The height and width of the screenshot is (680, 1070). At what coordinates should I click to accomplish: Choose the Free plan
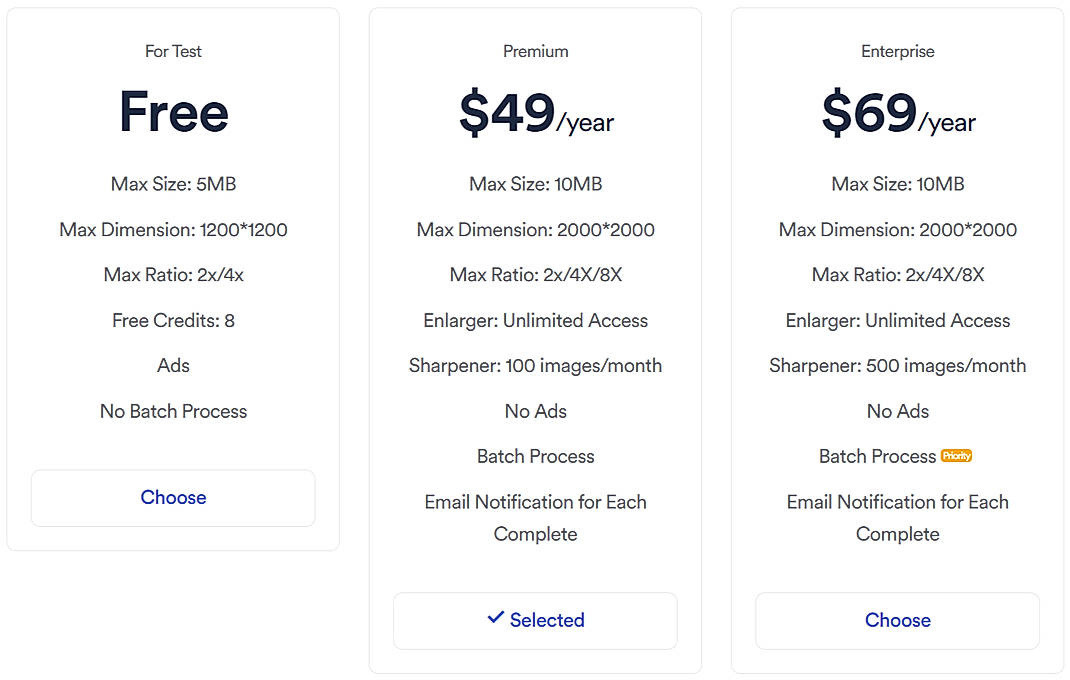pos(173,497)
